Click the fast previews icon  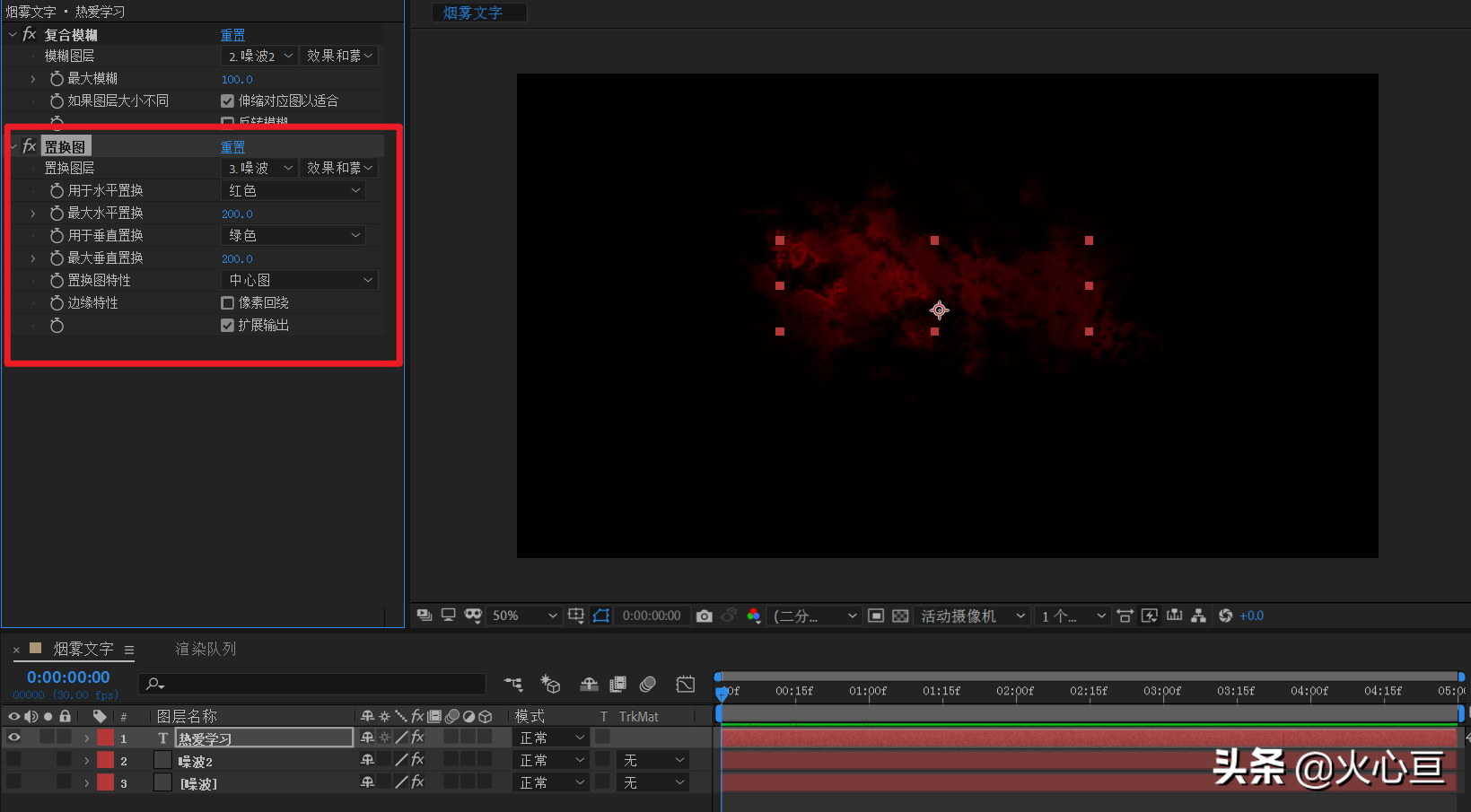click(x=1149, y=616)
